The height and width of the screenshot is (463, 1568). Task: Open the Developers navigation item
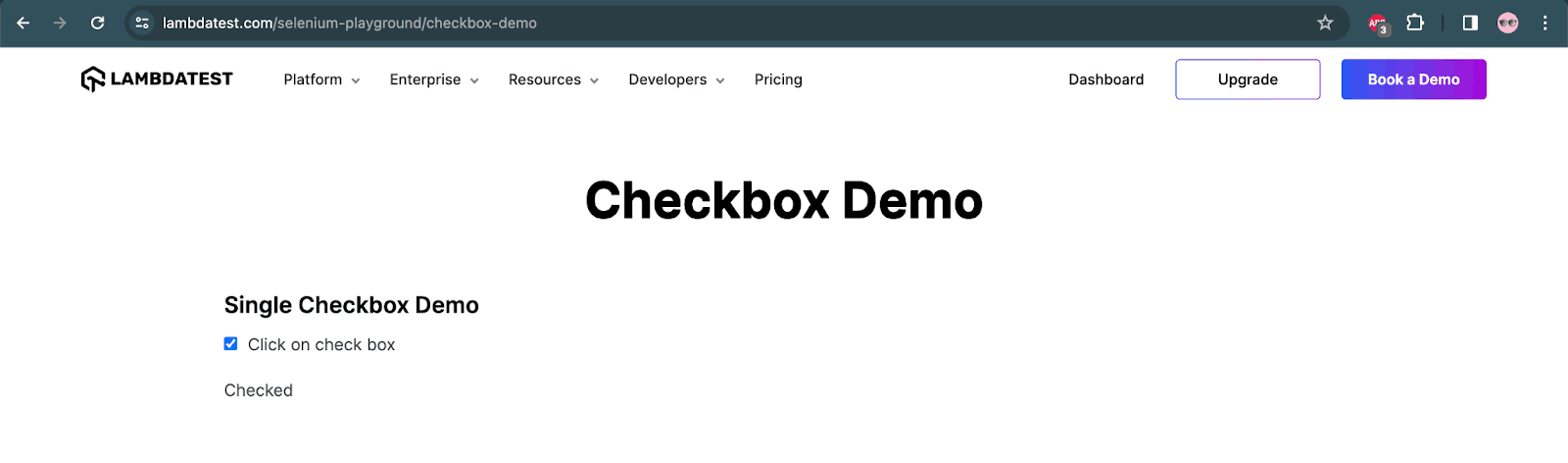pos(667,79)
